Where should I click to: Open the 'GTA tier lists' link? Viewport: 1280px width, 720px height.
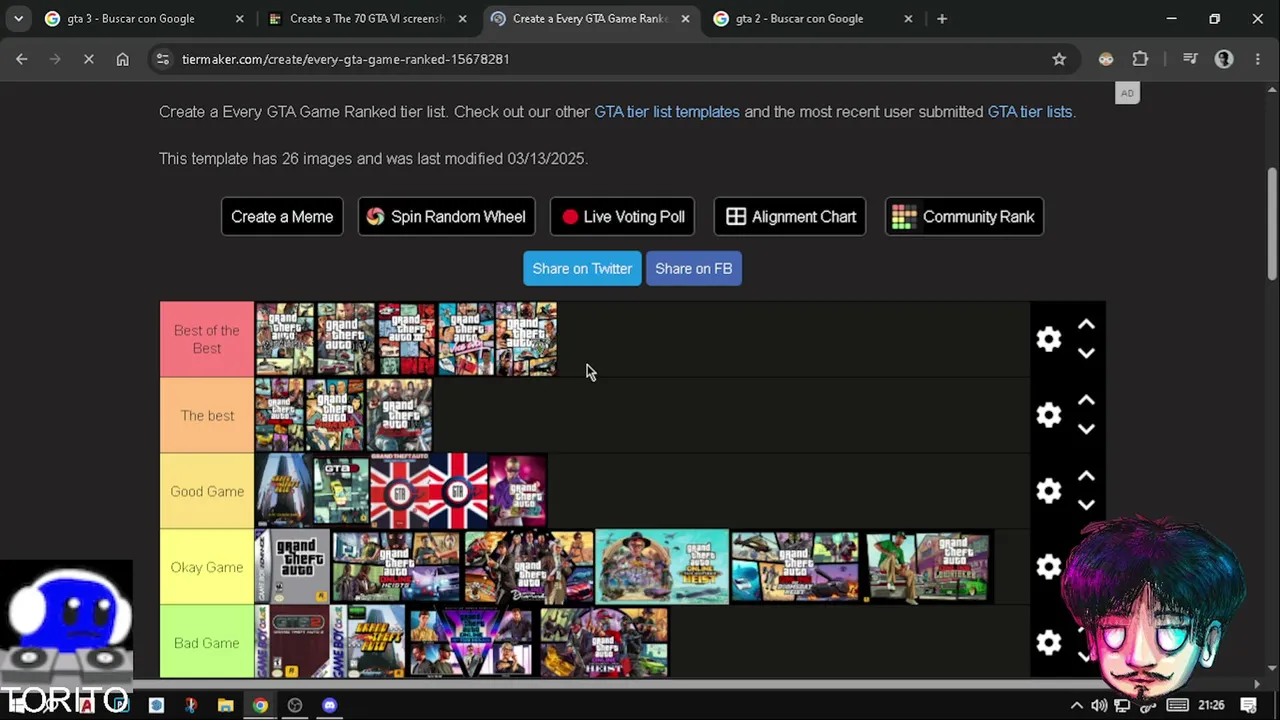[1030, 112]
